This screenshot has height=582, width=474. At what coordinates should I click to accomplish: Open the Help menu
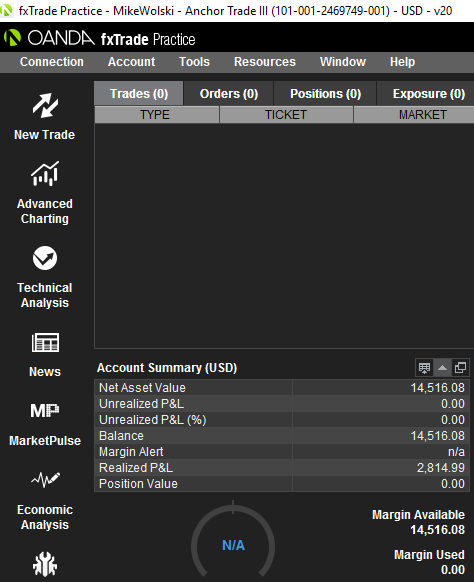[402, 62]
